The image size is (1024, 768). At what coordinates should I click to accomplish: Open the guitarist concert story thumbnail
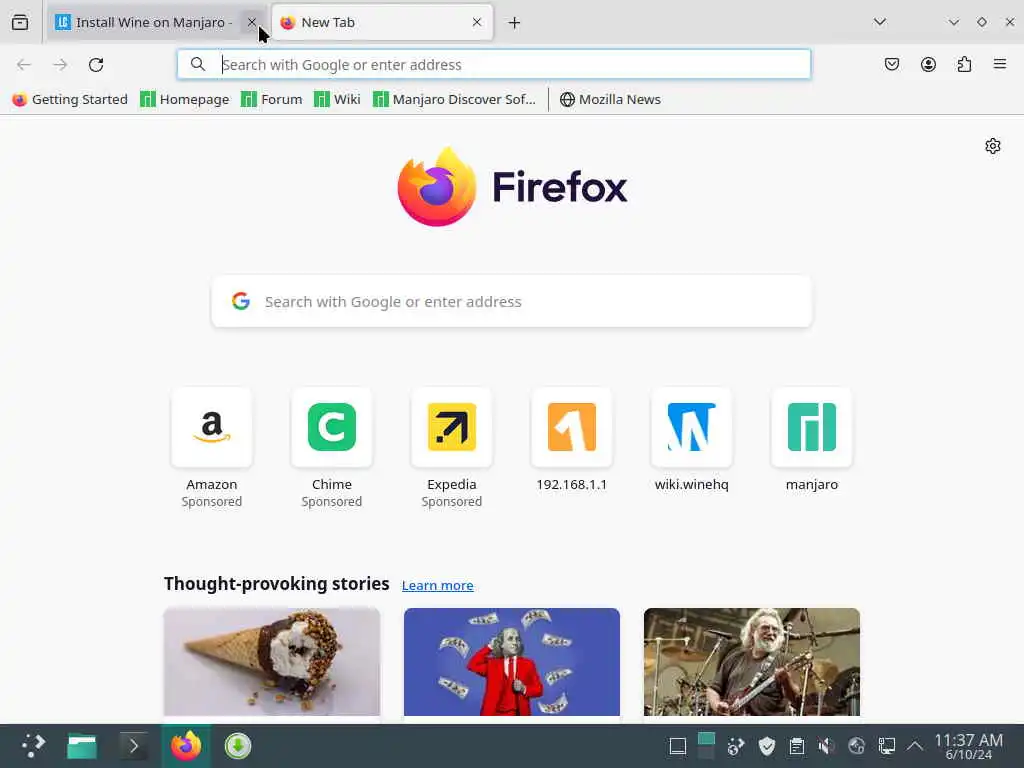752,662
